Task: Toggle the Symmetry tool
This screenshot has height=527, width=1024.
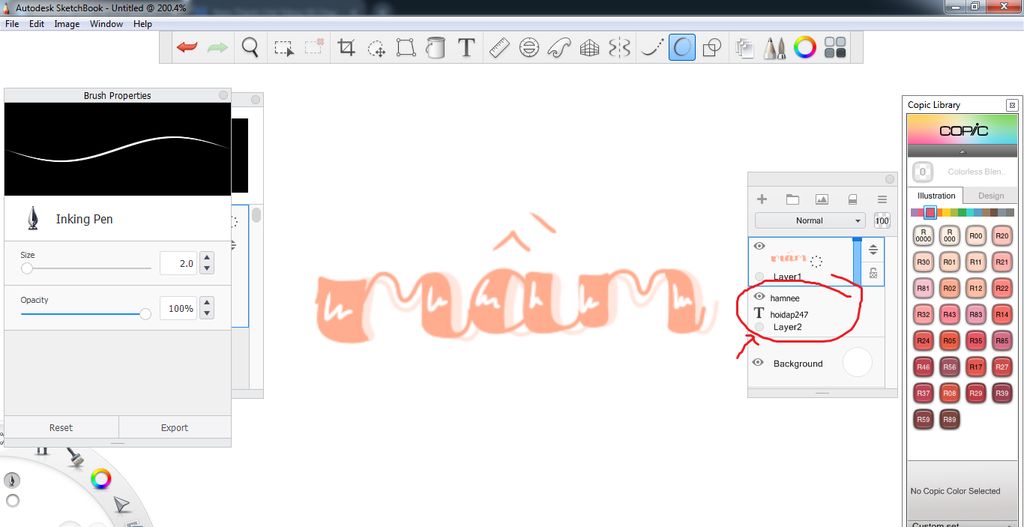Action: [x=620, y=48]
